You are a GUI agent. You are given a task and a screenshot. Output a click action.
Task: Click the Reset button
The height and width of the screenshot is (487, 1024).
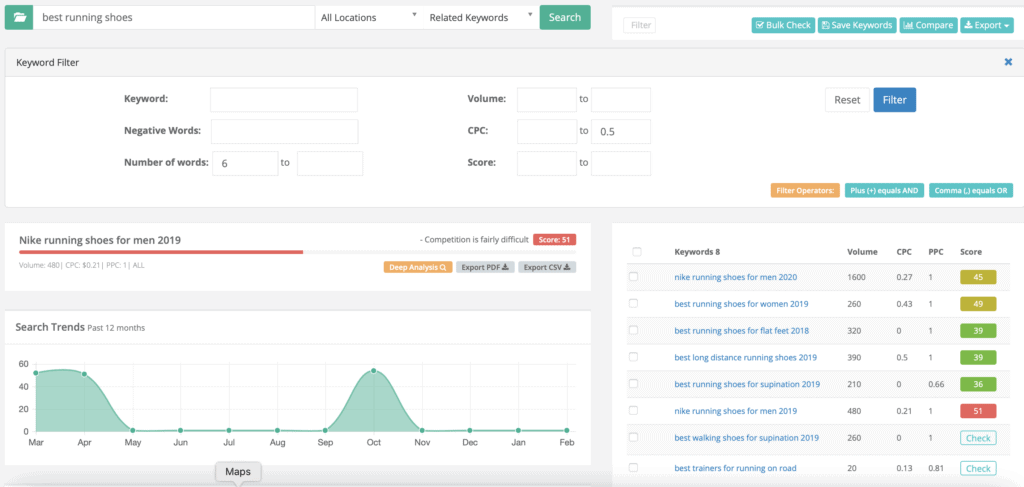pos(848,100)
